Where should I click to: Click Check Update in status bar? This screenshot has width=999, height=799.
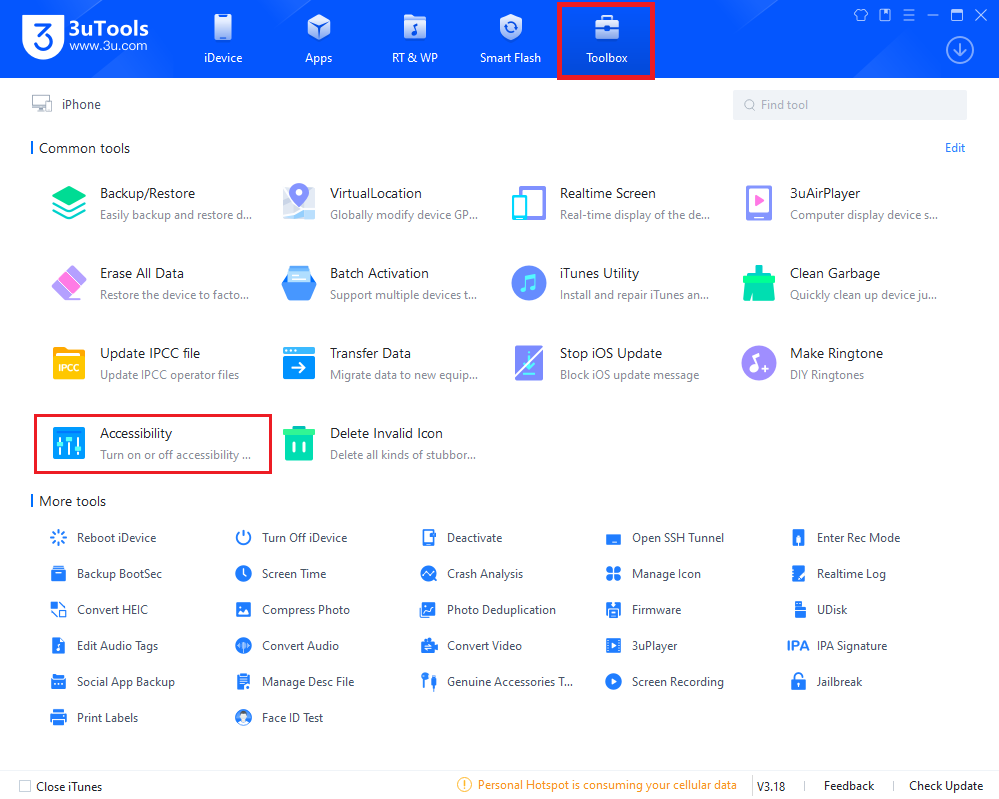pyautogui.click(x=945, y=786)
